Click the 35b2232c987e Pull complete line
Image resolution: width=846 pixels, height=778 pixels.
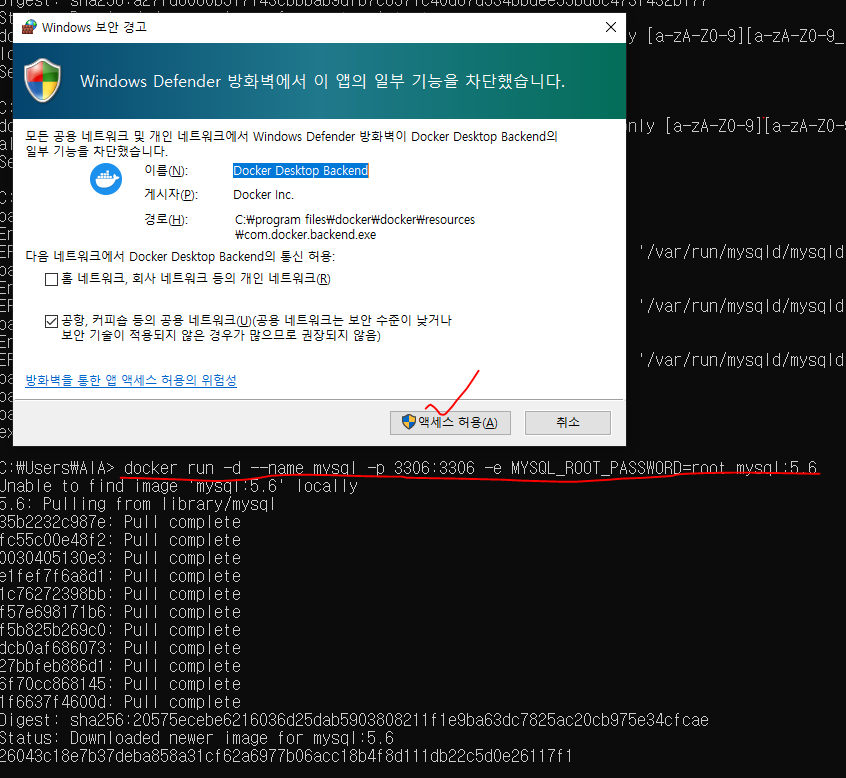(x=120, y=522)
